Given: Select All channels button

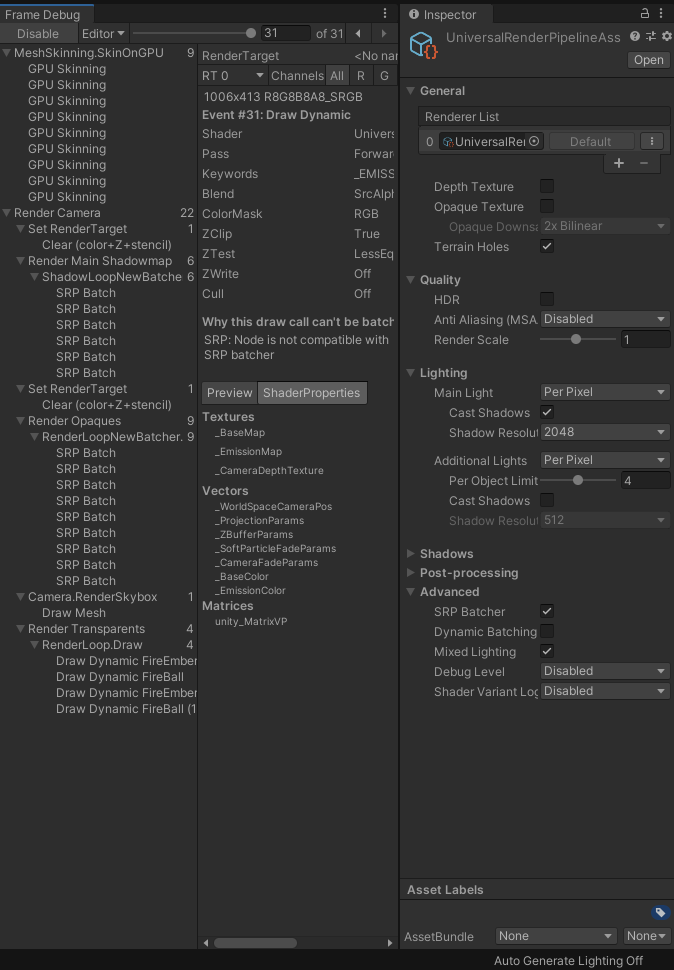Looking at the screenshot, I should 336,75.
